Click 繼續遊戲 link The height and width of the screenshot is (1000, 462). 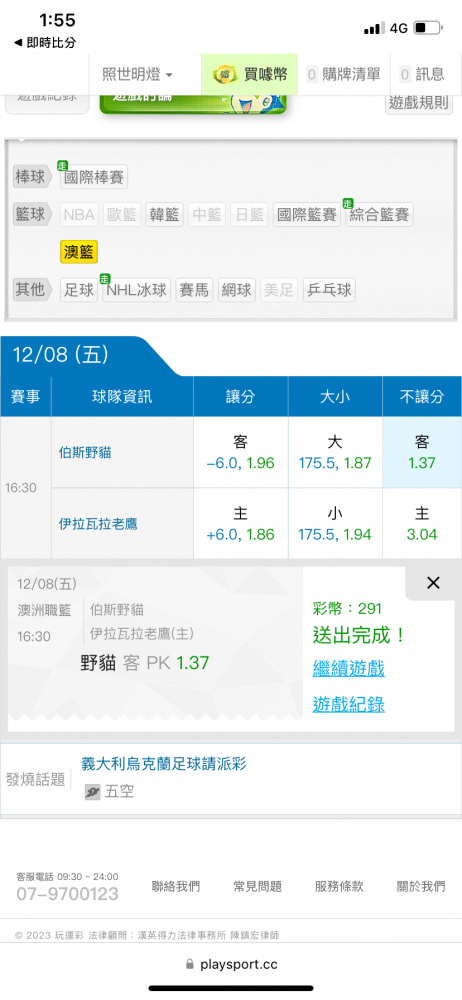tap(348, 668)
